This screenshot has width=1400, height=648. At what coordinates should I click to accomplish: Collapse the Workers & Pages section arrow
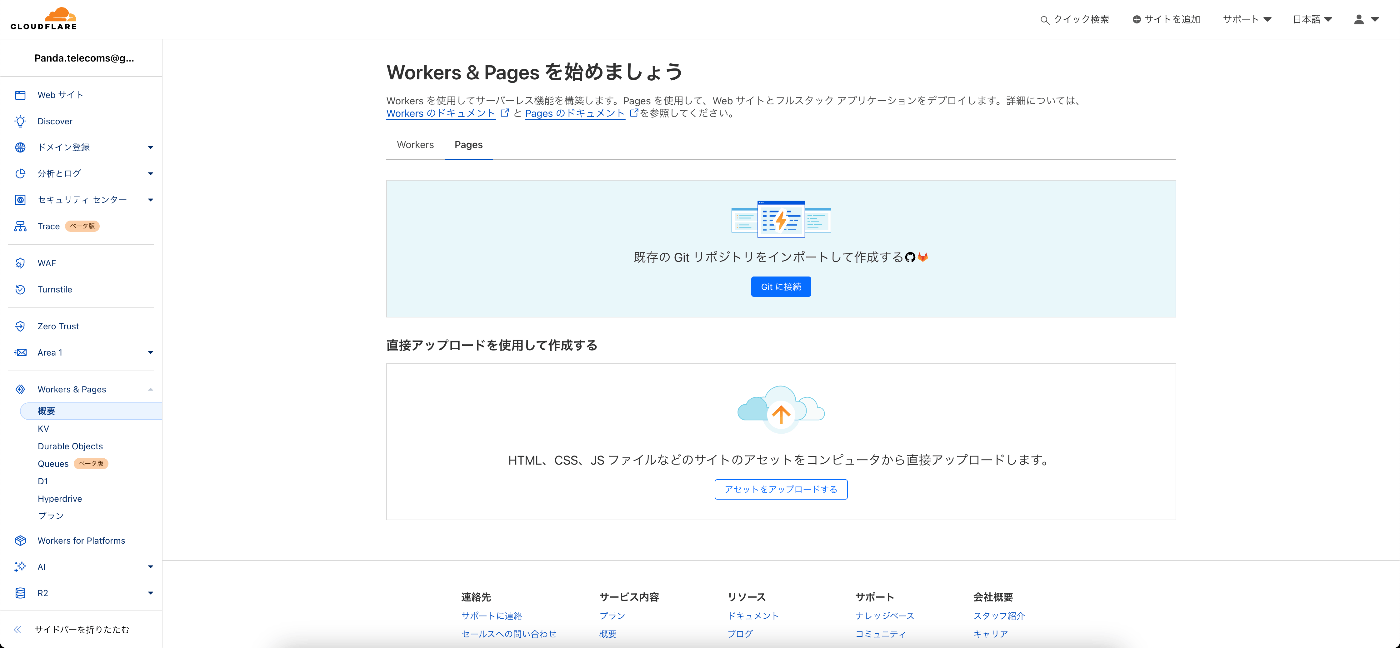(150, 389)
